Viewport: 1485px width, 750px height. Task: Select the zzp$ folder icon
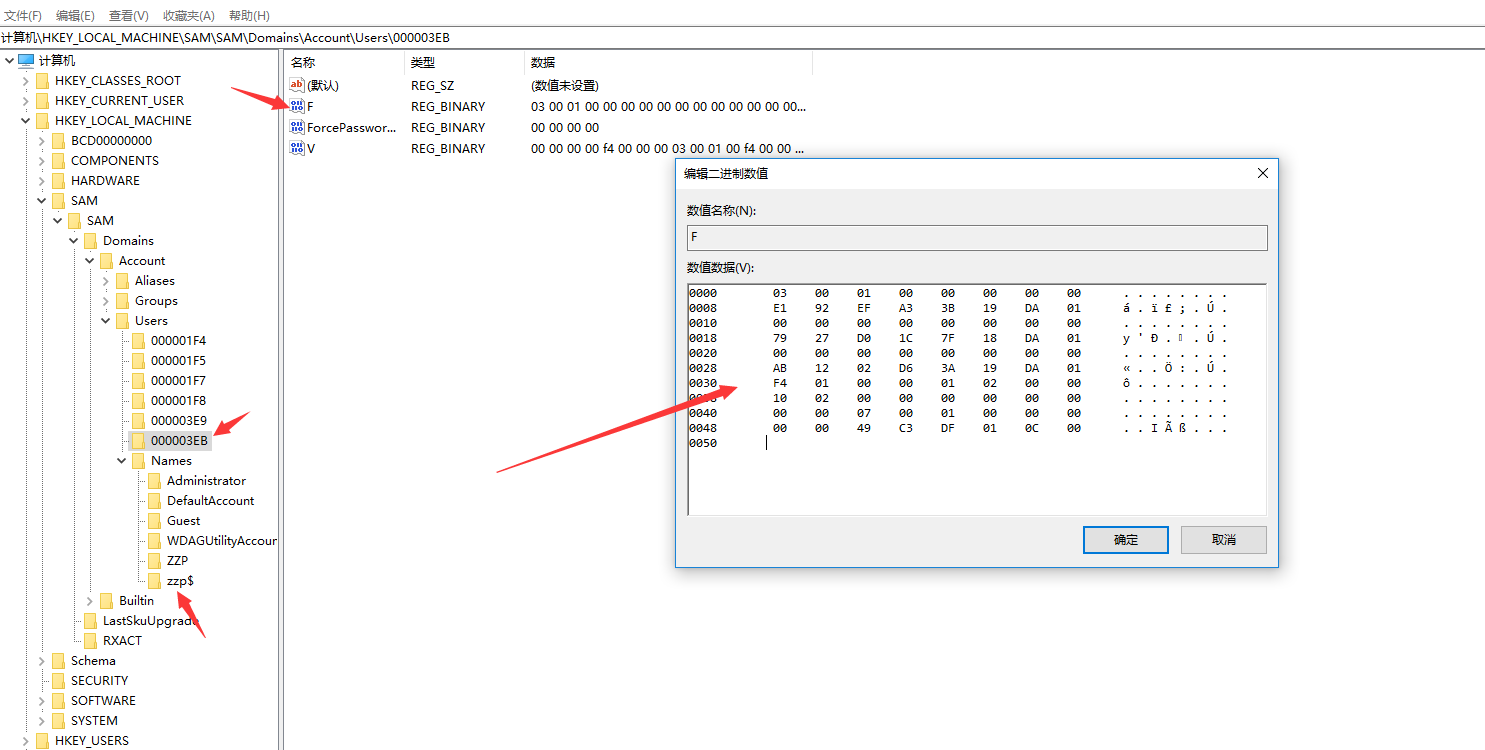[154, 580]
